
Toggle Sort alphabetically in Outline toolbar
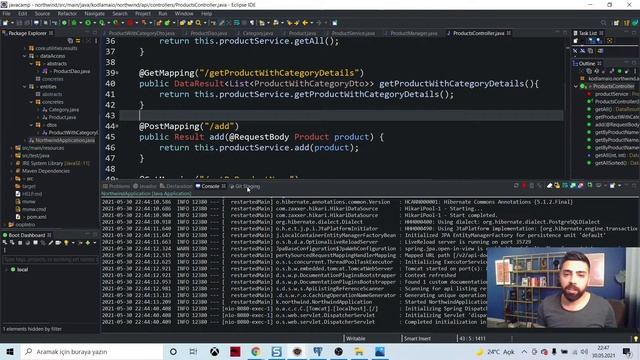(x=596, y=71)
